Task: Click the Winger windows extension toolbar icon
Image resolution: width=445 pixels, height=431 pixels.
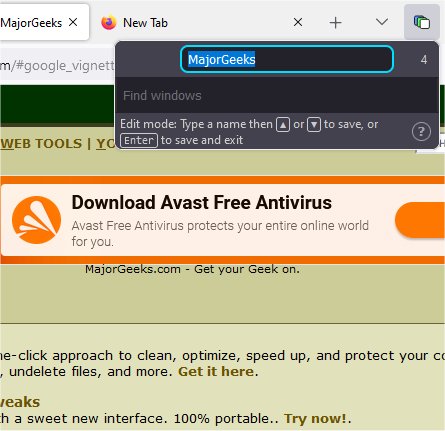Action: pos(421,23)
